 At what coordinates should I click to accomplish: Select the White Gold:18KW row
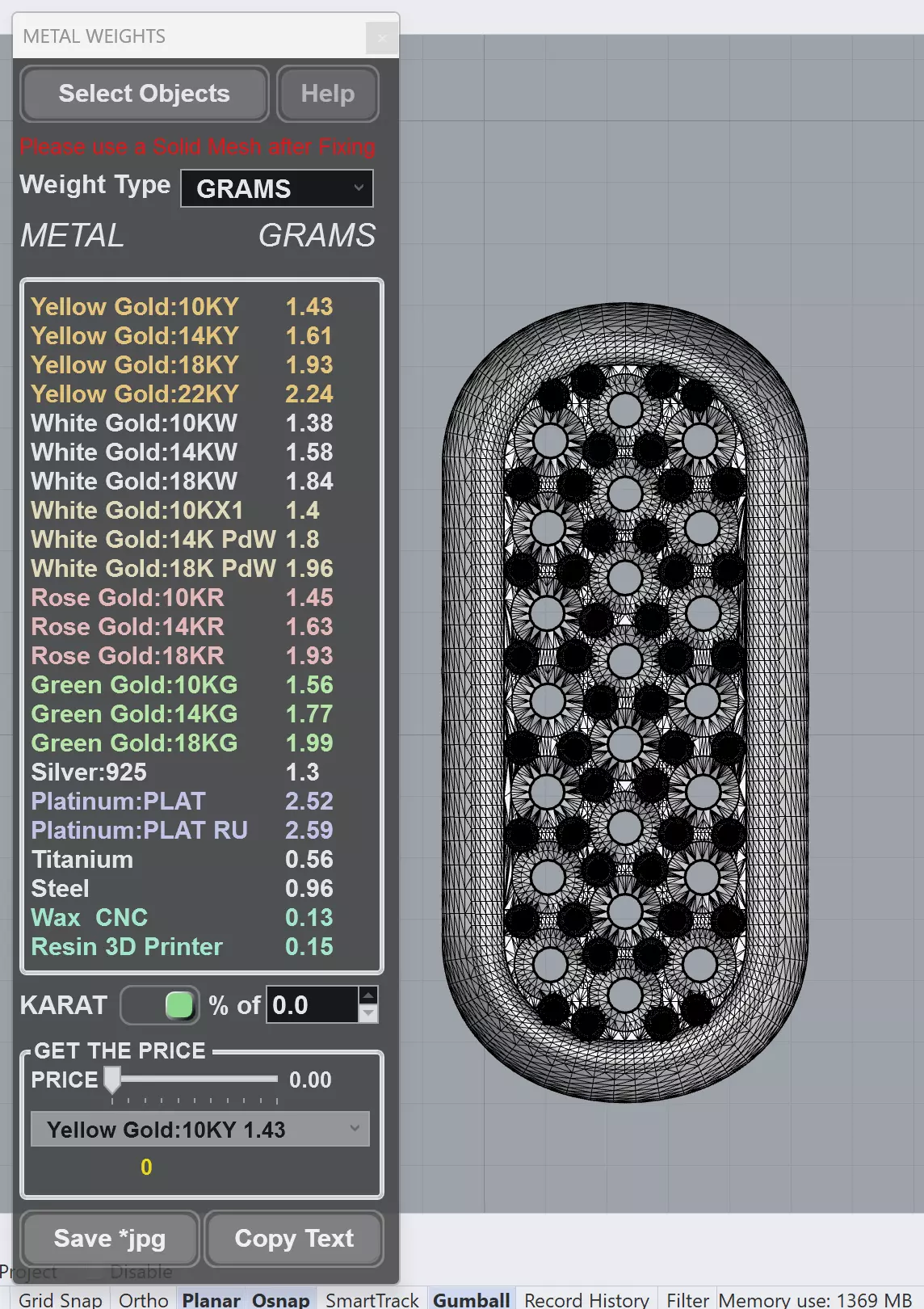[183, 482]
